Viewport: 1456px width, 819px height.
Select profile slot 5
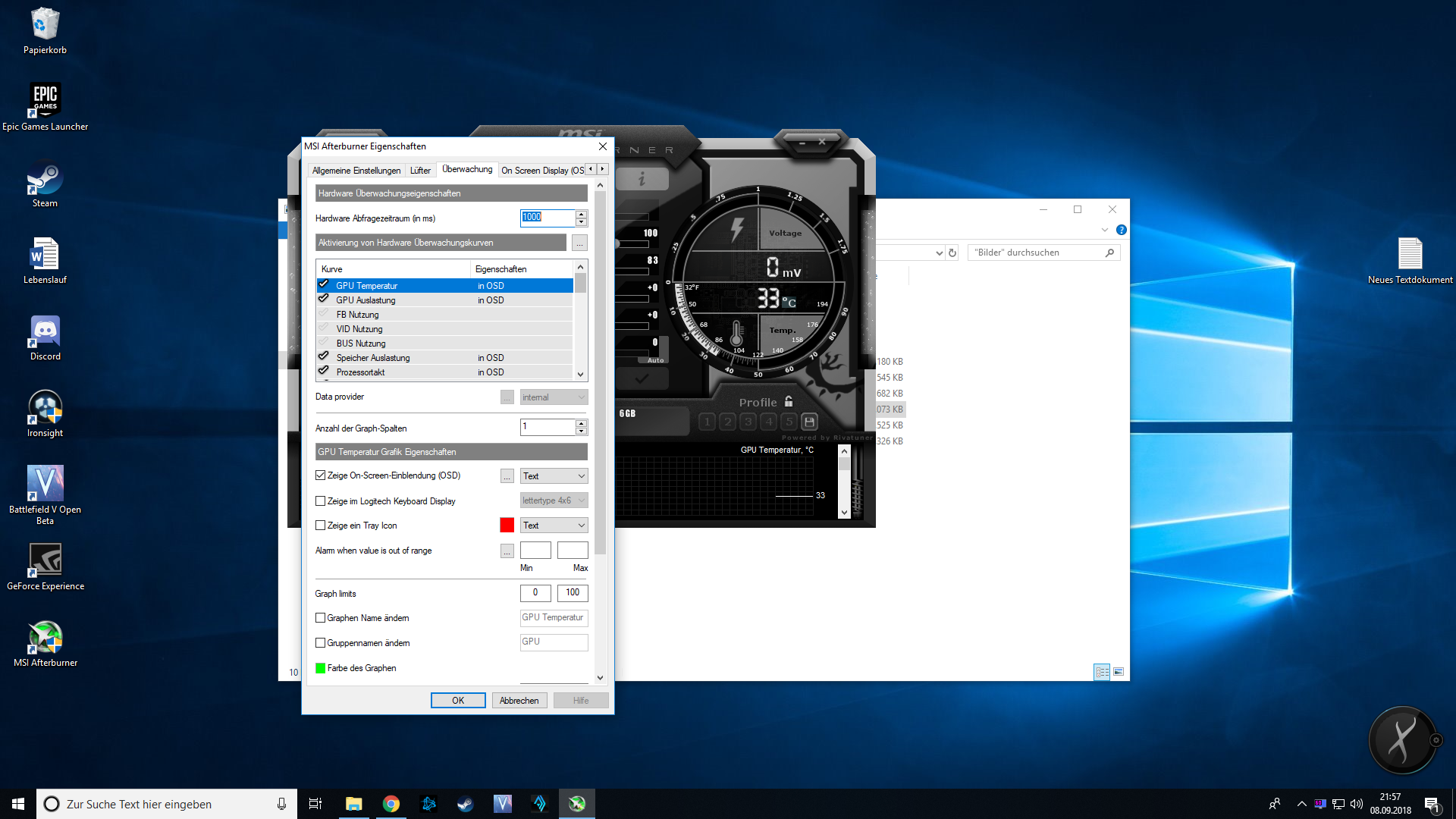[x=789, y=422]
